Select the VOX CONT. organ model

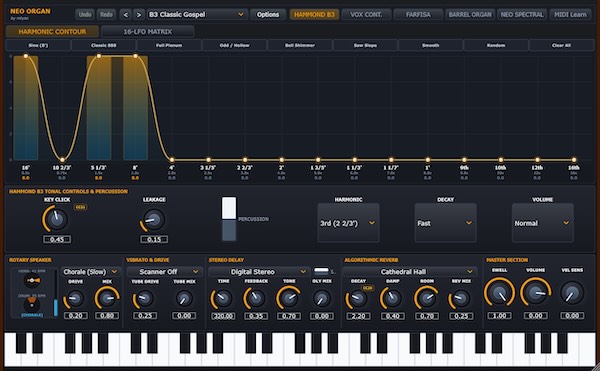366,15
